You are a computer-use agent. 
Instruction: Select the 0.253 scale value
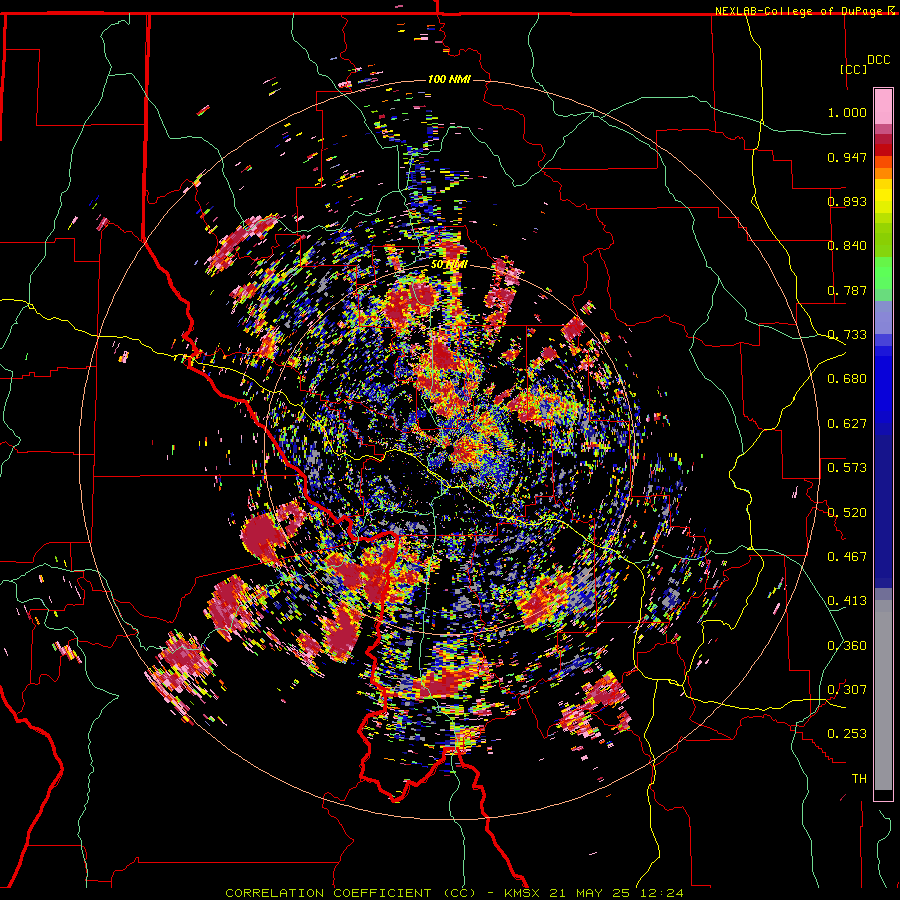tap(847, 734)
